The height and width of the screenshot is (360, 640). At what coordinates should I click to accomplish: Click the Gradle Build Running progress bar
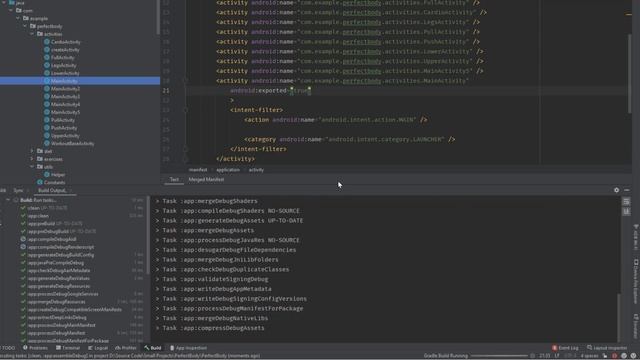coord(499,356)
